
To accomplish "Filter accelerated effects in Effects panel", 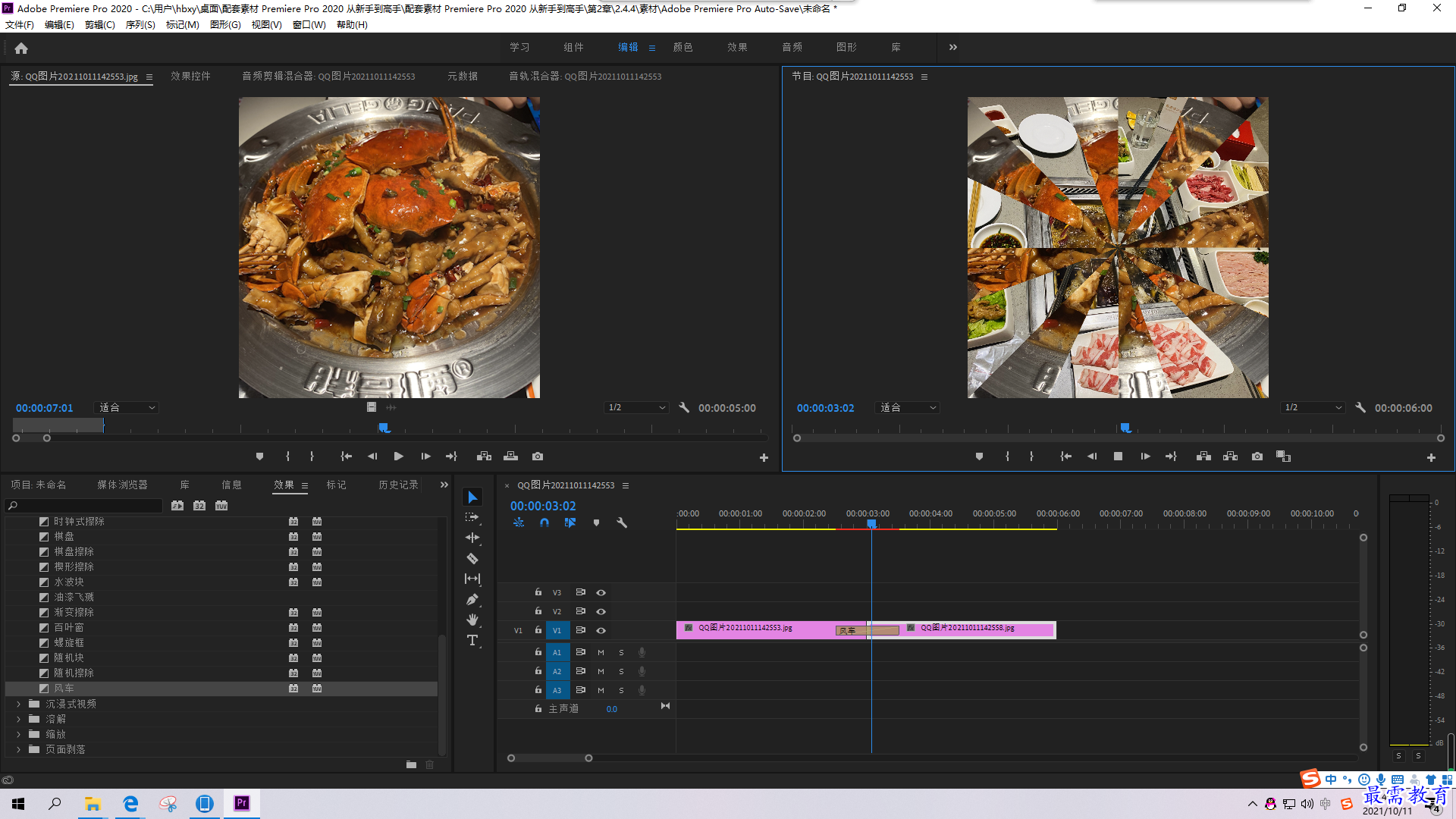I will [x=177, y=506].
